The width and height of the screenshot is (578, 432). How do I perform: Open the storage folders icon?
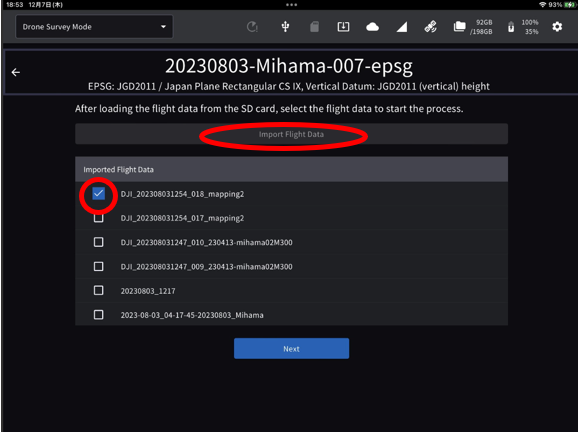tap(459, 27)
